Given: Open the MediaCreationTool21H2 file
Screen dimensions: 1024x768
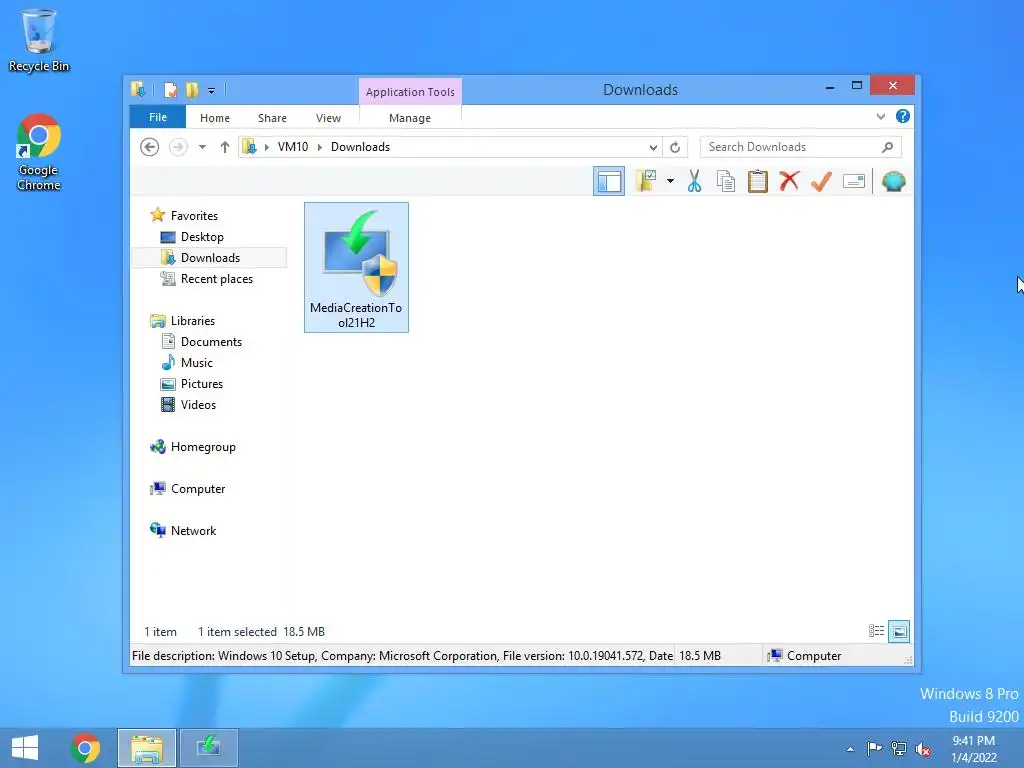Looking at the screenshot, I should [357, 267].
